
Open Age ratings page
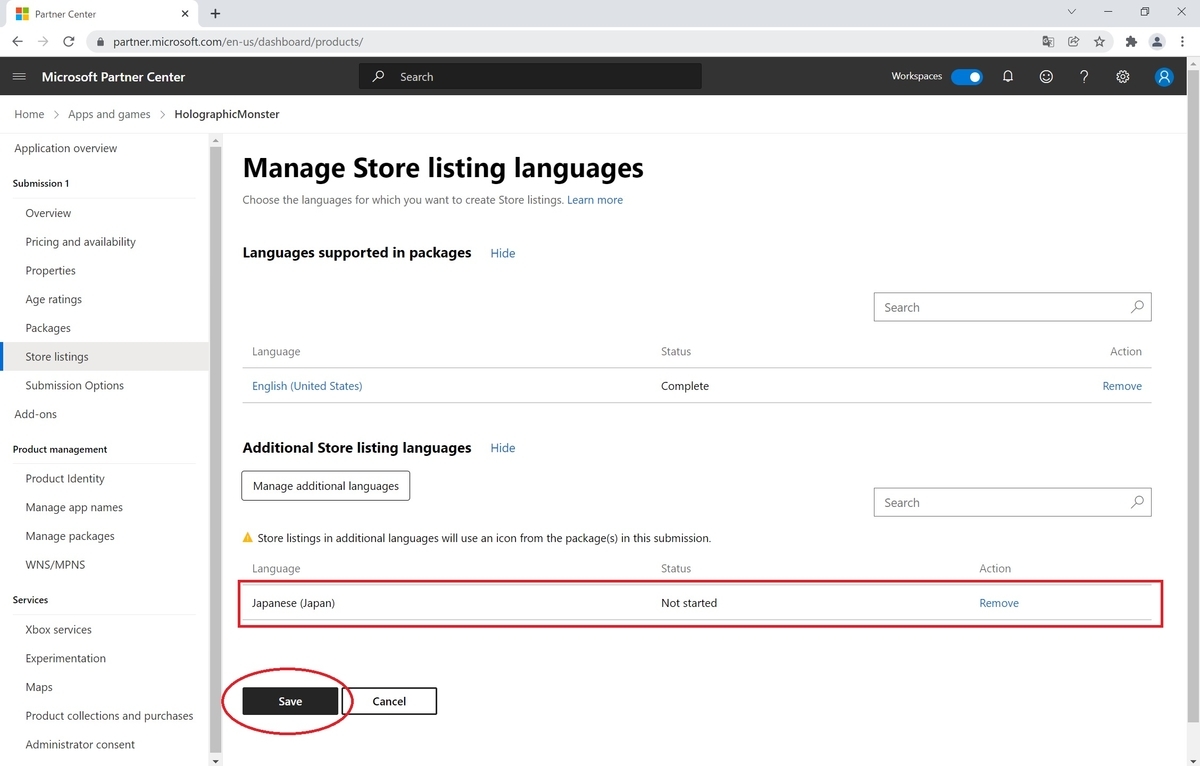[54, 299]
